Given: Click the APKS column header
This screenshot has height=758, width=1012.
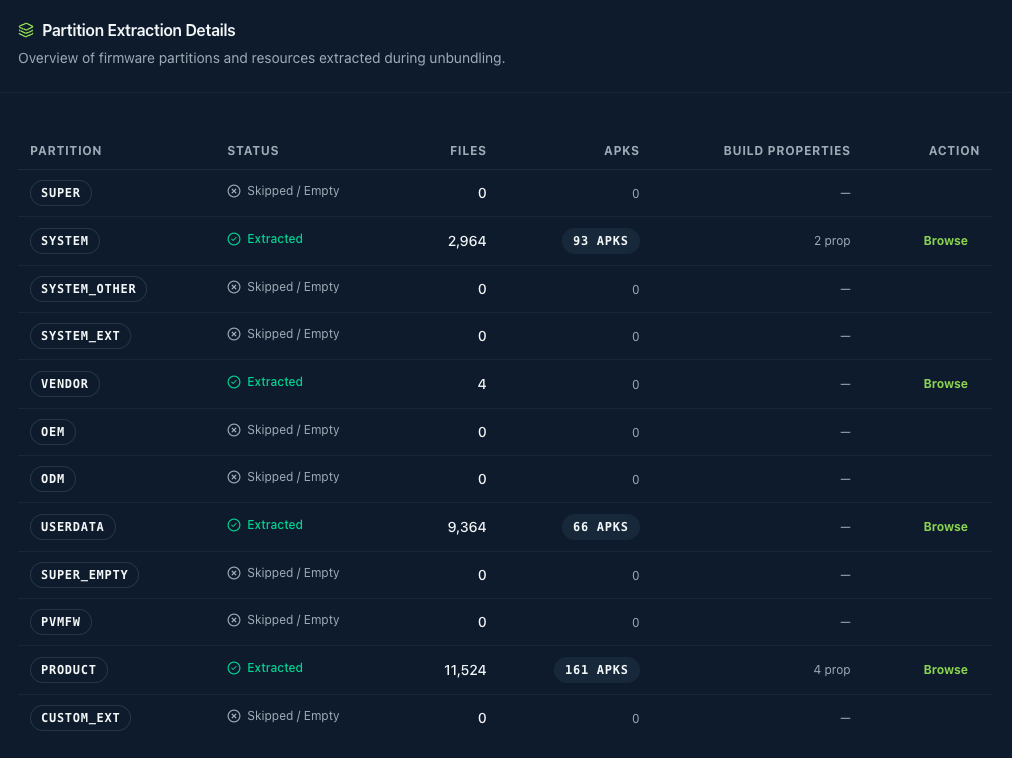Looking at the screenshot, I should tap(622, 150).
